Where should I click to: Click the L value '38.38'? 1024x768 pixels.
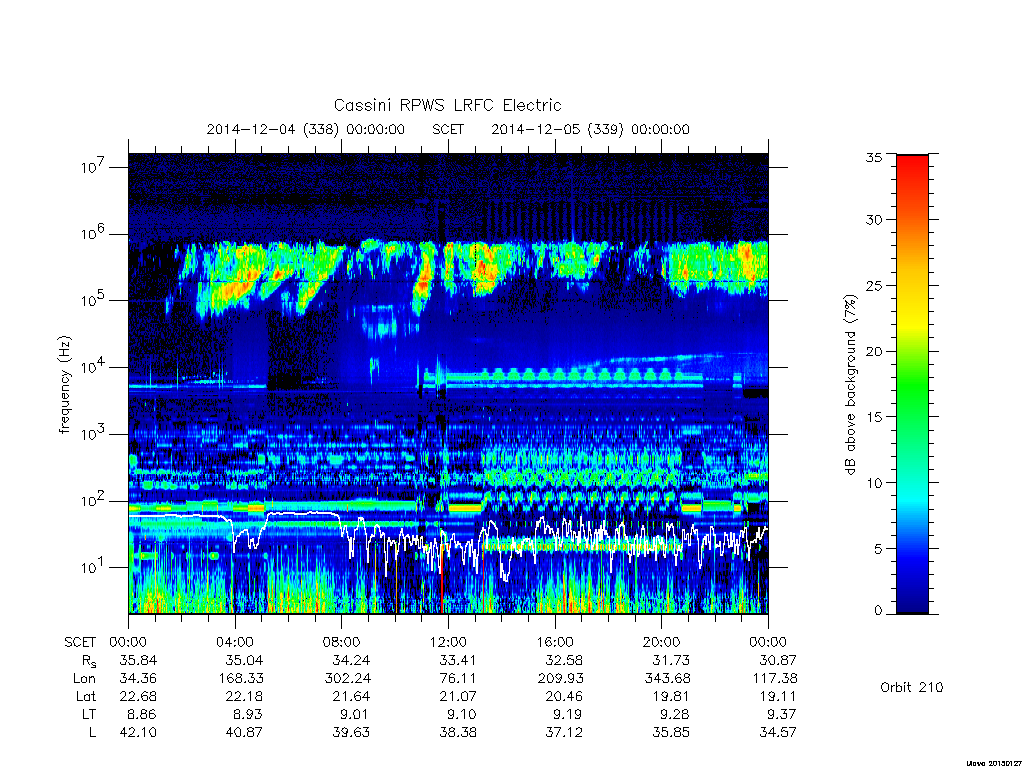[458, 732]
